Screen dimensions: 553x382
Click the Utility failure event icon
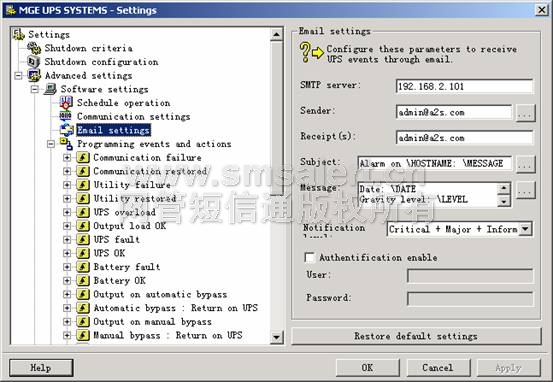coord(83,185)
